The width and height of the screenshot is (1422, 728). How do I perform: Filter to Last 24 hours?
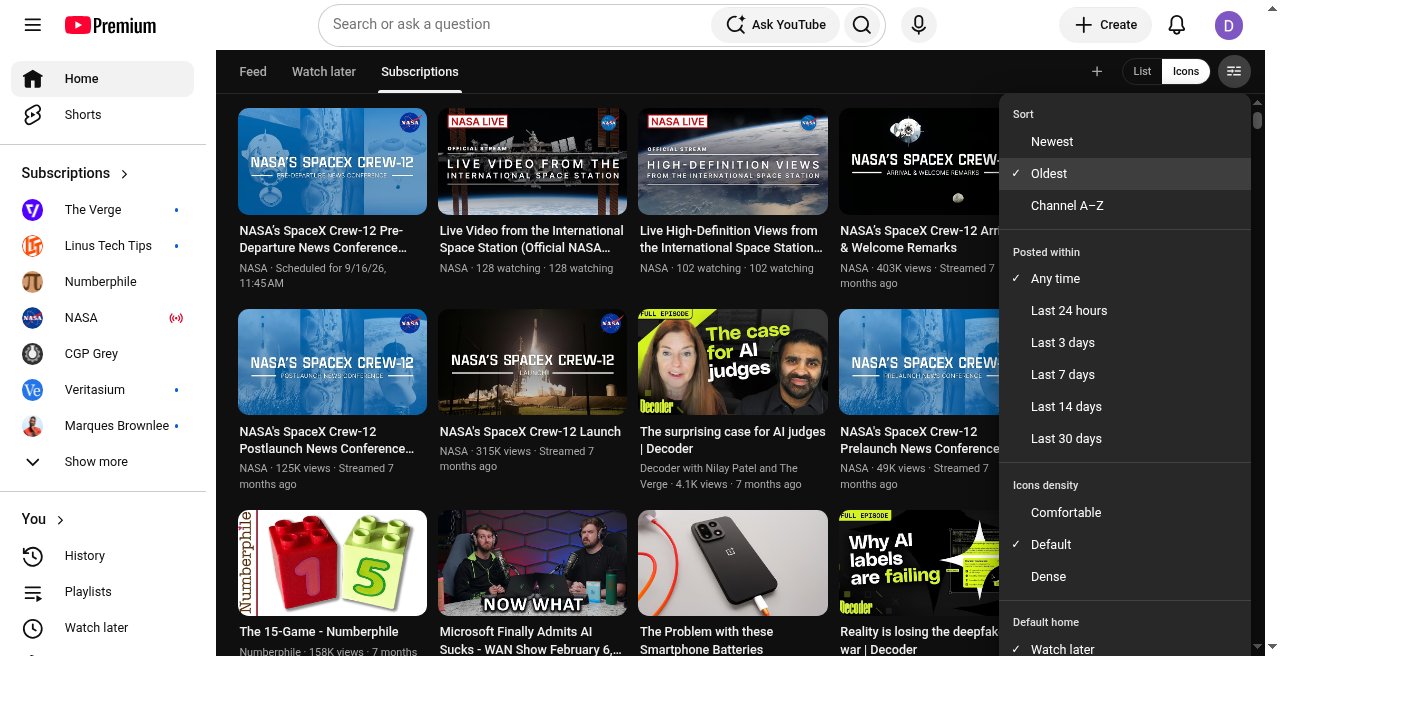click(1125, 311)
